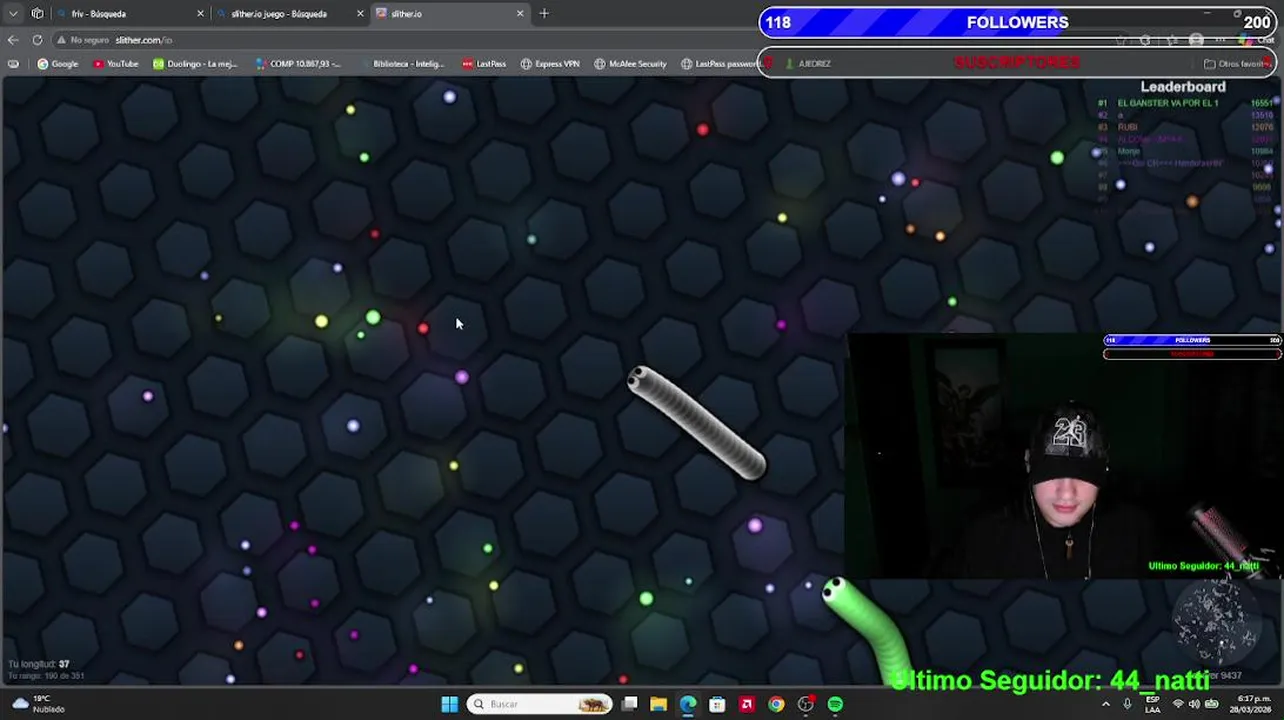Close the "friv - Búsqueda" tab
The image size is (1284, 720).
point(200,14)
